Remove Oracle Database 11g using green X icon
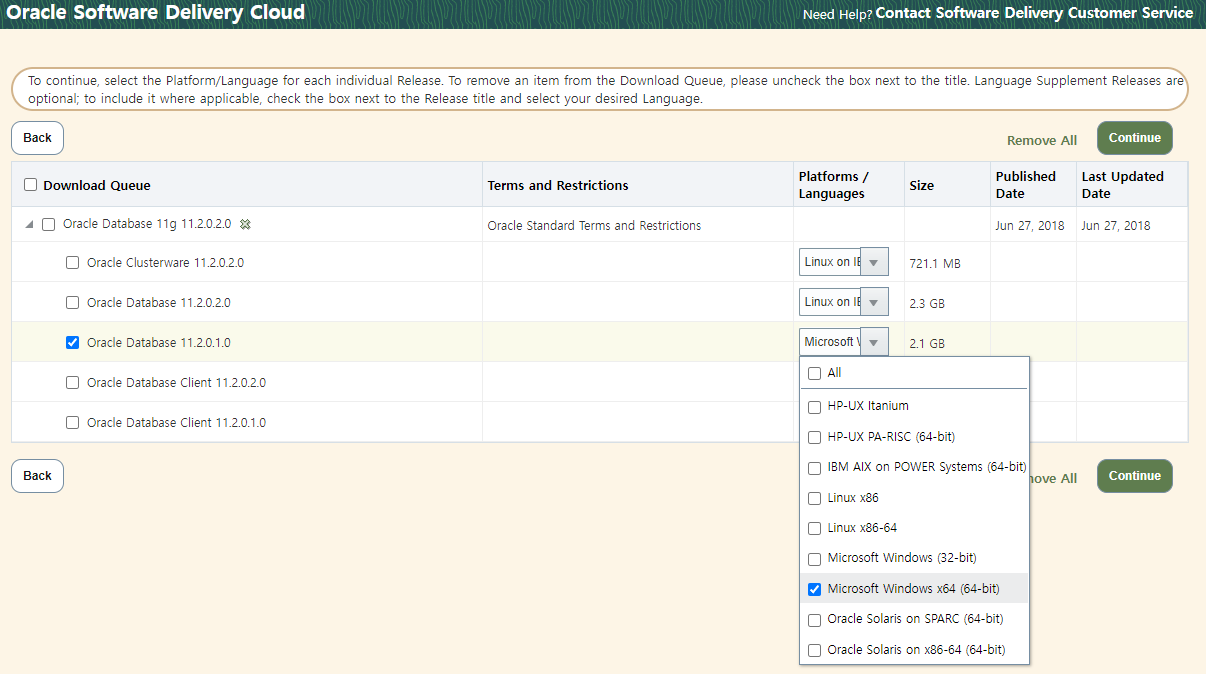The height and width of the screenshot is (674, 1206). click(x=245, y=225)
